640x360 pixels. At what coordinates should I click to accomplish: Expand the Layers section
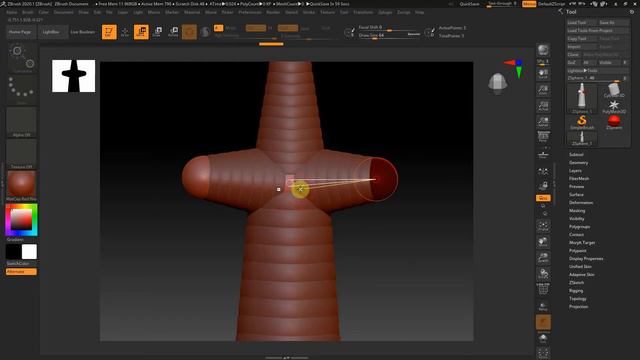tap(575, 171)
